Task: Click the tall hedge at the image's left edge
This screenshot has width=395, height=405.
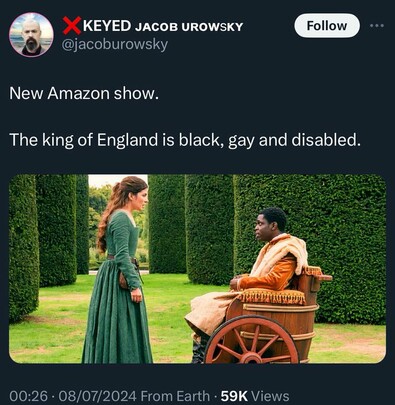Action: [x=23, y=248]
